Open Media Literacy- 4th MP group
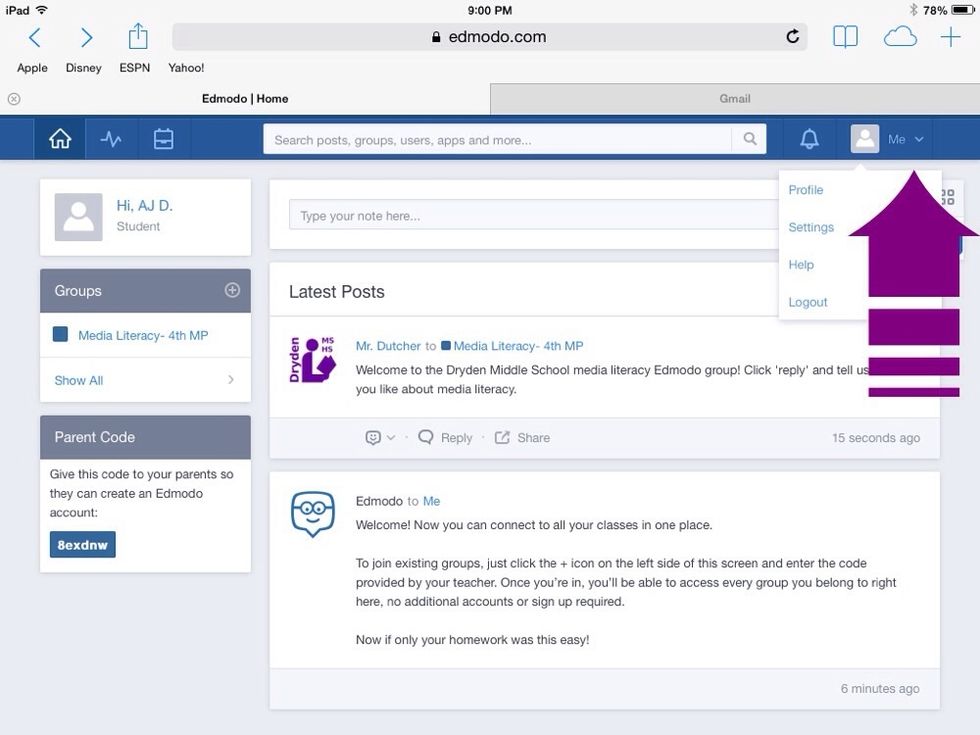980x735 pixels. pos(142,336)
